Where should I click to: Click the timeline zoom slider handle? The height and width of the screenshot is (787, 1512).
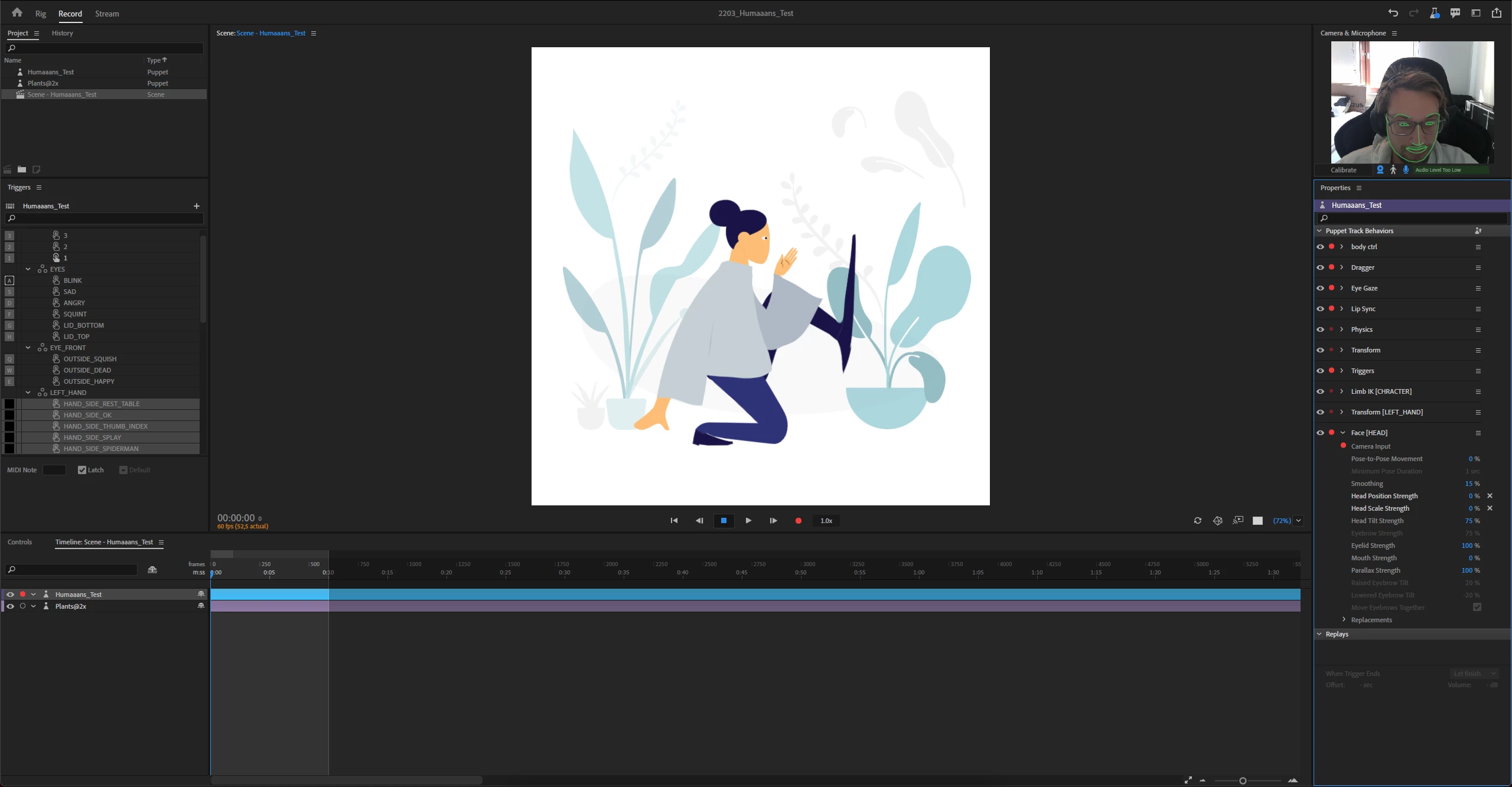[x=1243, y=781]
